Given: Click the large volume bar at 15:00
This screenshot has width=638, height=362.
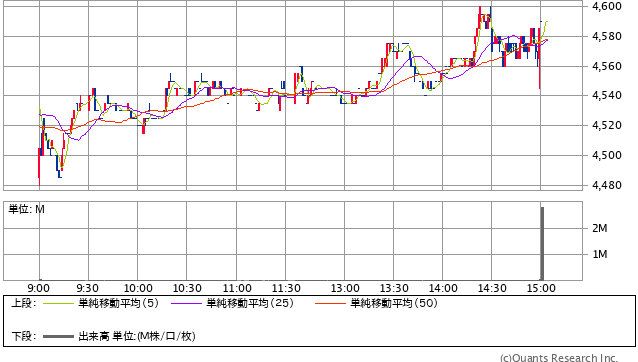Looking at the screenshot, I should click(542, 243).
